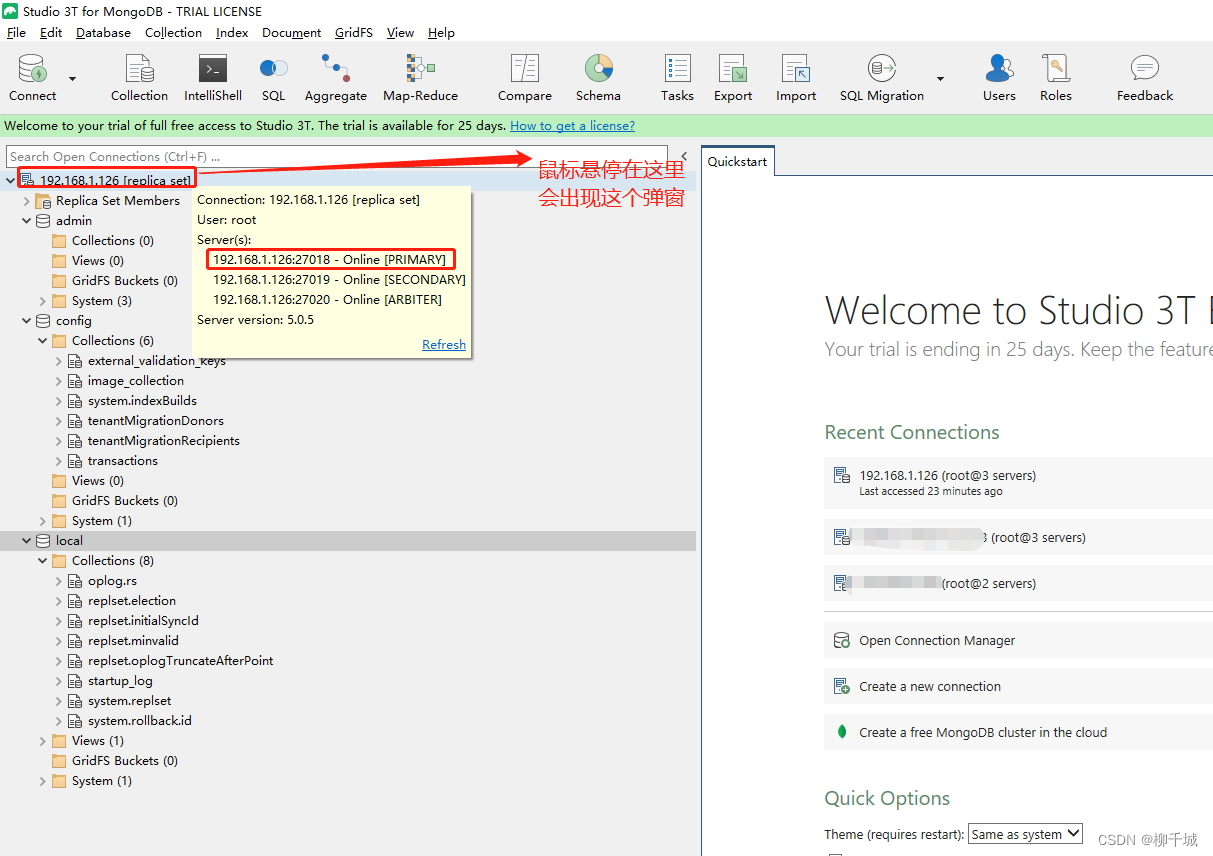The height and width of the screenshot is (856, 1213).
Task: Focus the Search Open Connections field
Action: 337,156
